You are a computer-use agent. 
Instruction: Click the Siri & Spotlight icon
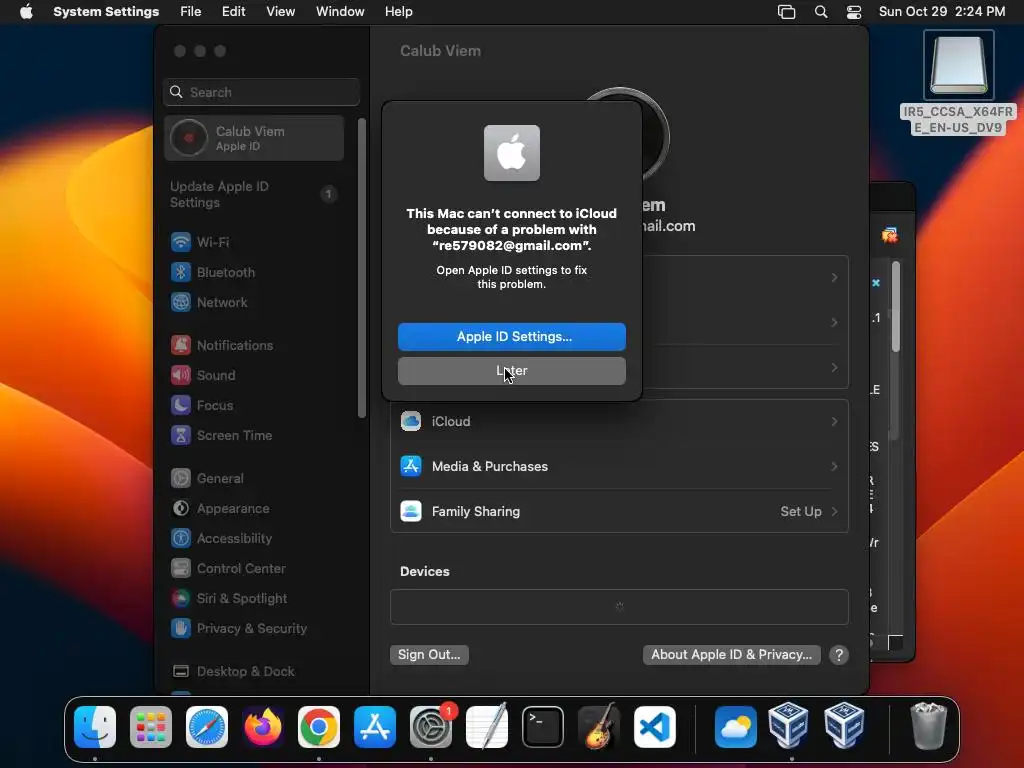tap(181, 599)
